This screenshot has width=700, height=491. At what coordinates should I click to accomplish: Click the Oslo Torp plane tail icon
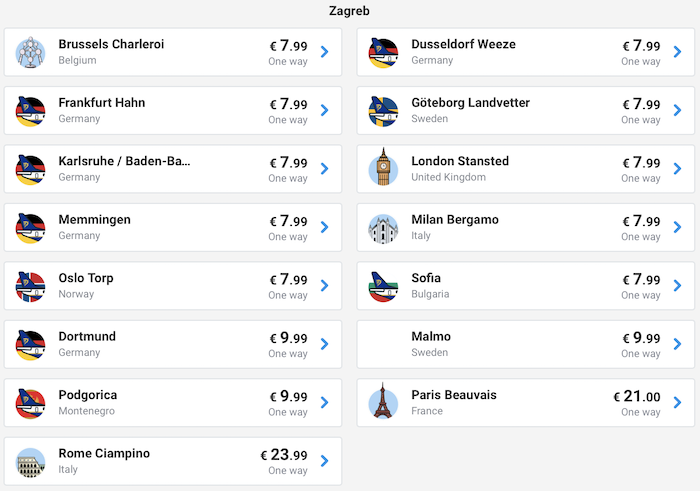tap(31, 286)
